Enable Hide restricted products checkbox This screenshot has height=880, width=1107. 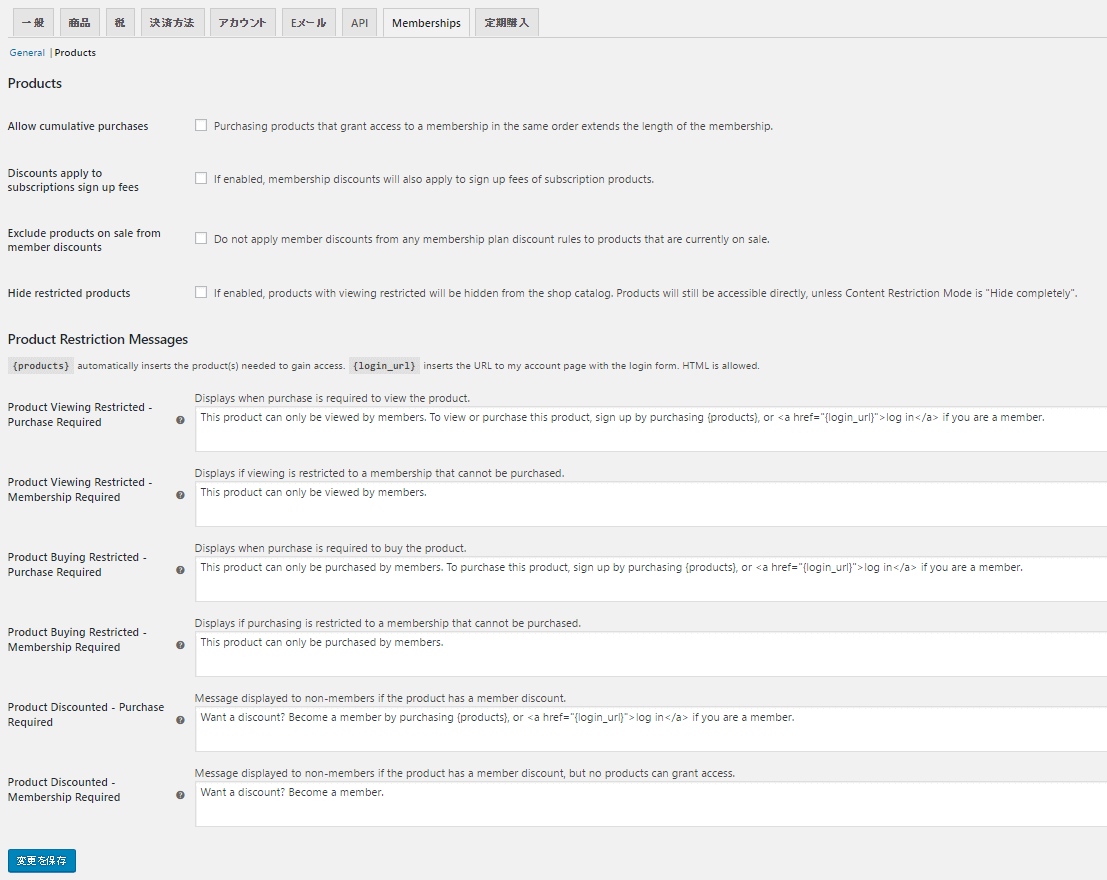(201, 292)
